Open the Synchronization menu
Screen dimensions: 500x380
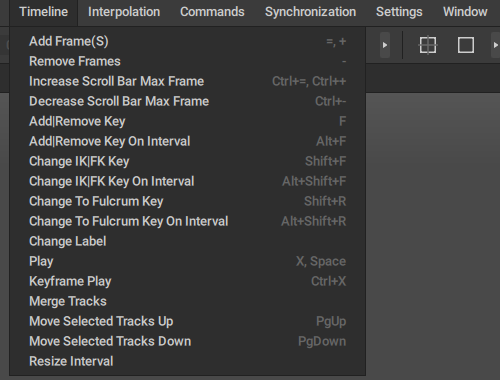(x=310, y=12)
